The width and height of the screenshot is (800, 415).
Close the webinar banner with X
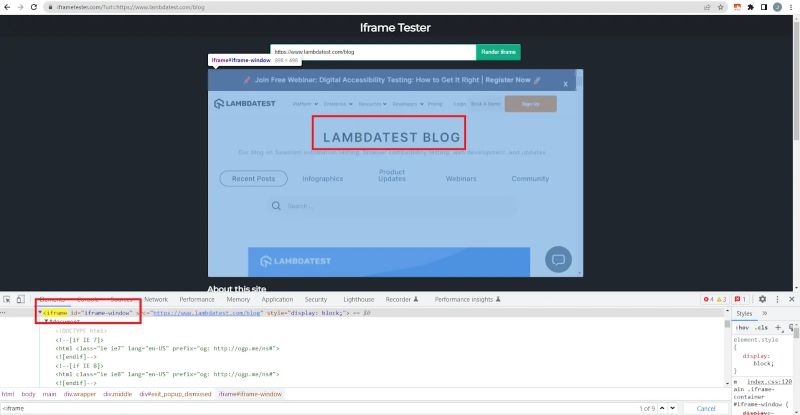pos(565,84)
